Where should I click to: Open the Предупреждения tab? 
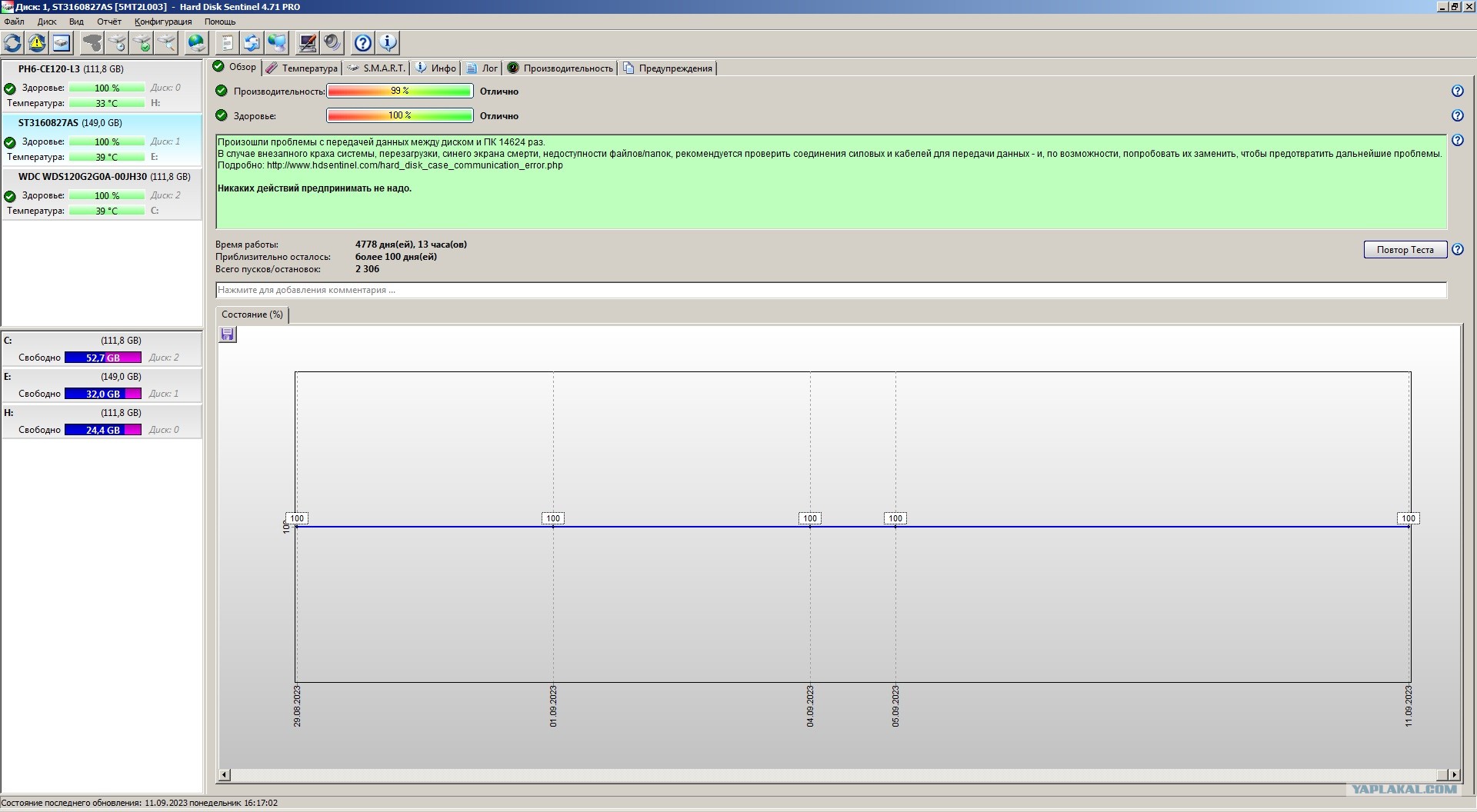click(x=668, y=68)
